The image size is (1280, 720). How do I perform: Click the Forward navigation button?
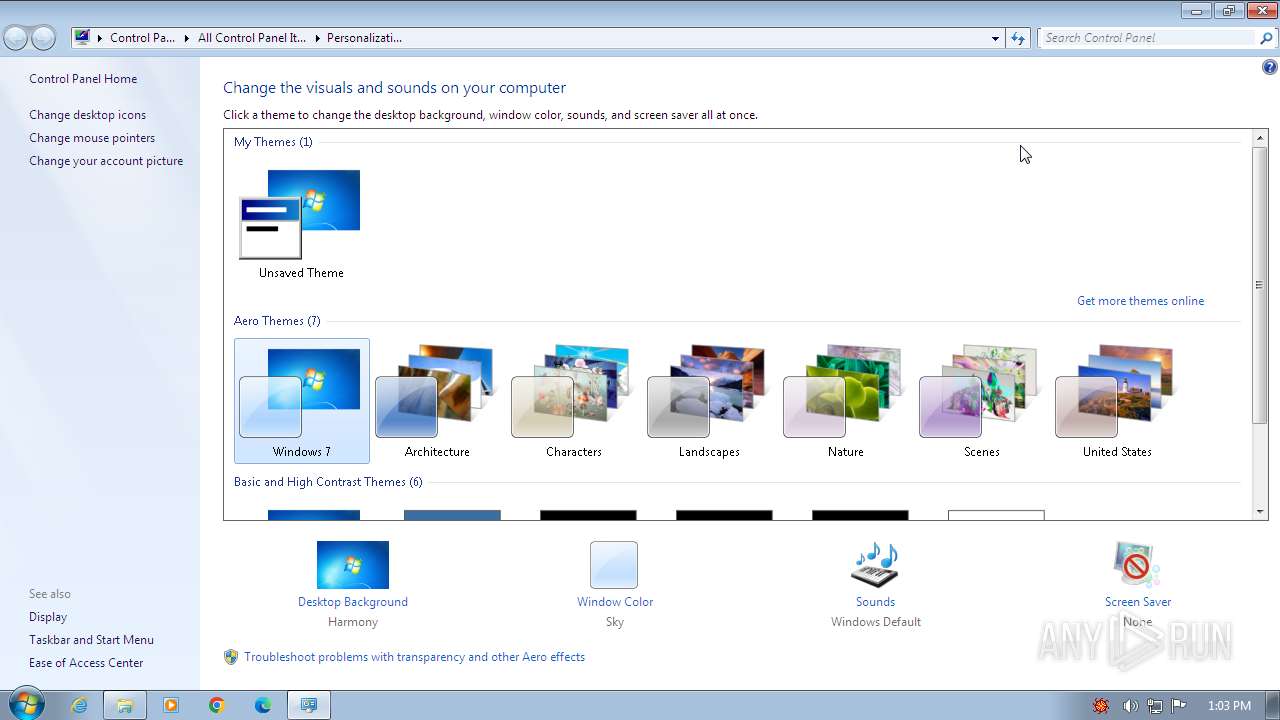[x=43, y=38]
